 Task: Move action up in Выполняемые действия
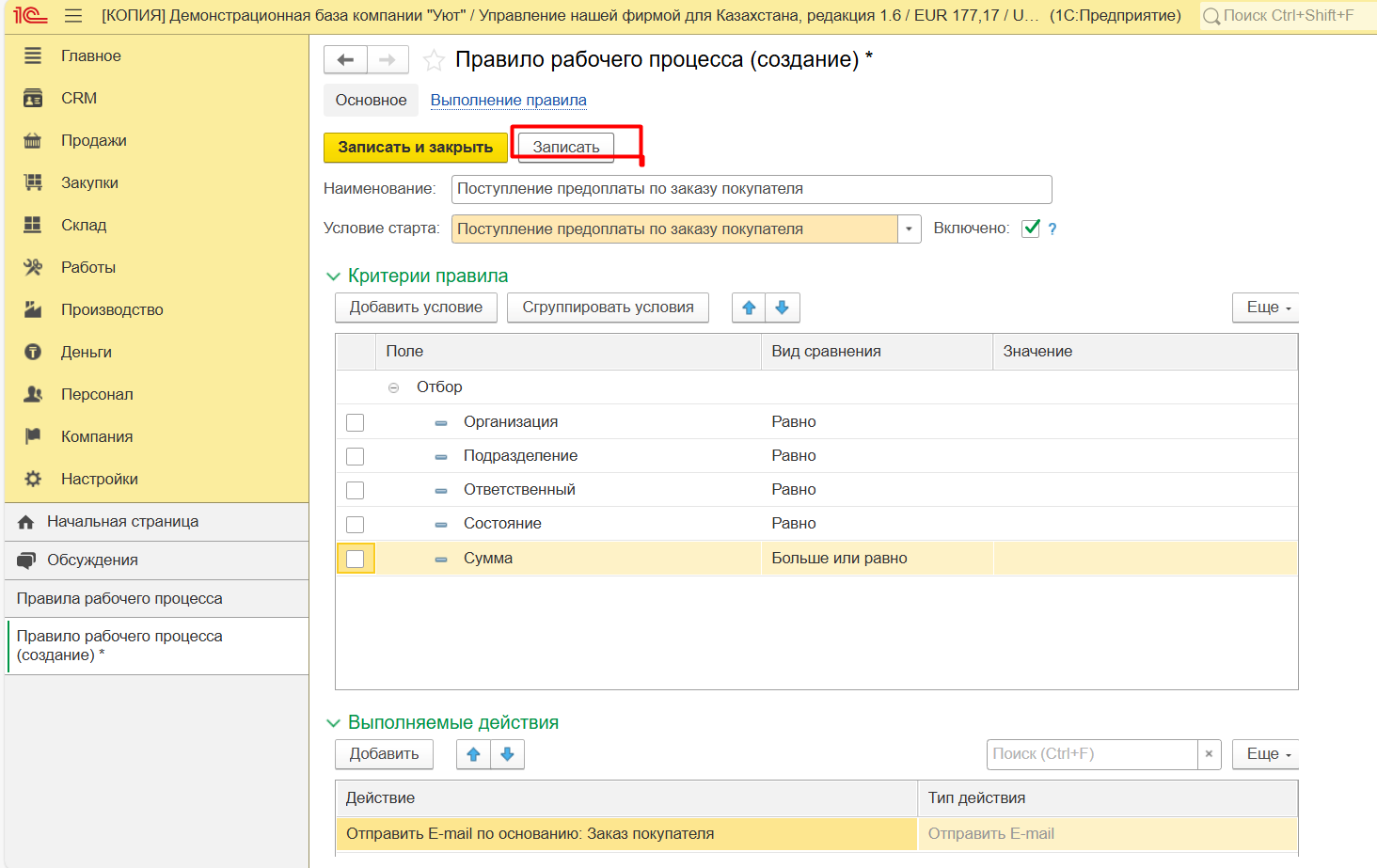(x=473, y=754)
